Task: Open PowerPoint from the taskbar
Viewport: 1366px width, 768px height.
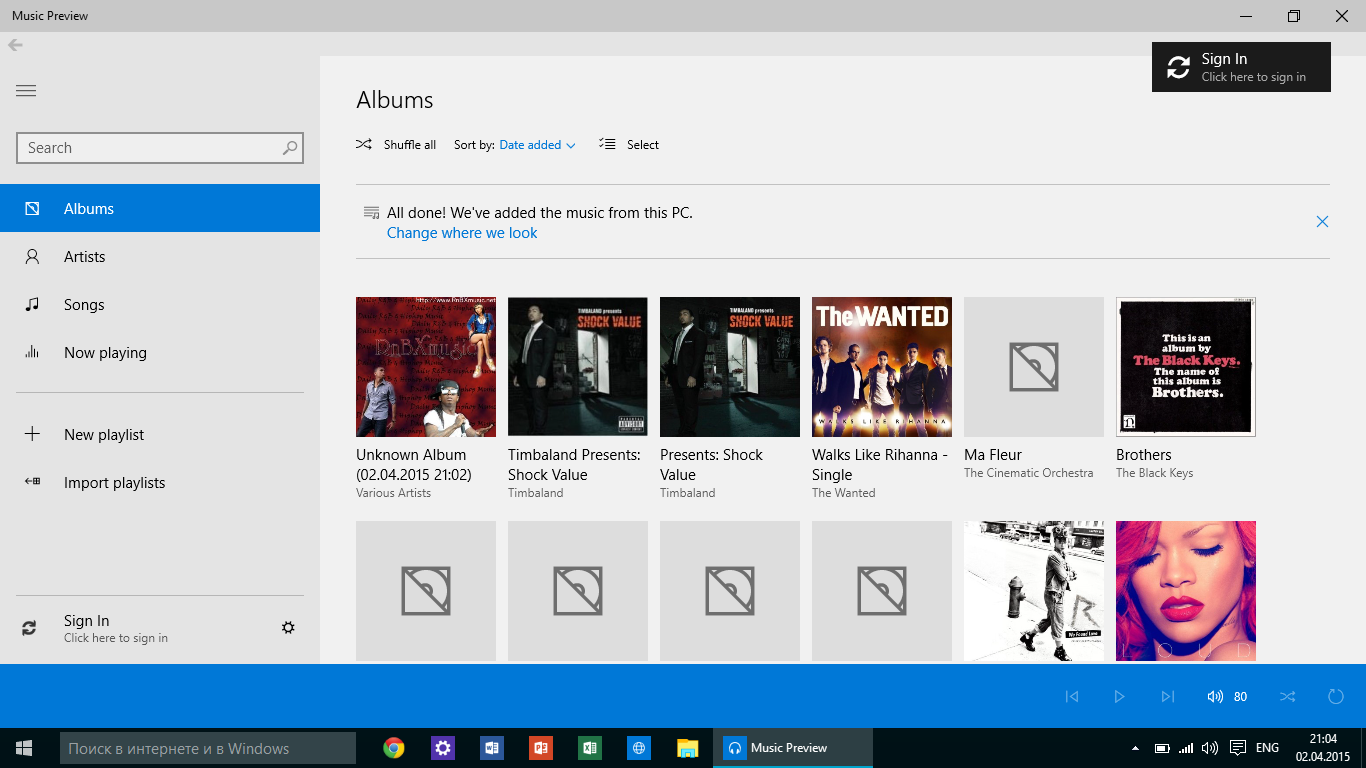Action: tap(541, 748)
